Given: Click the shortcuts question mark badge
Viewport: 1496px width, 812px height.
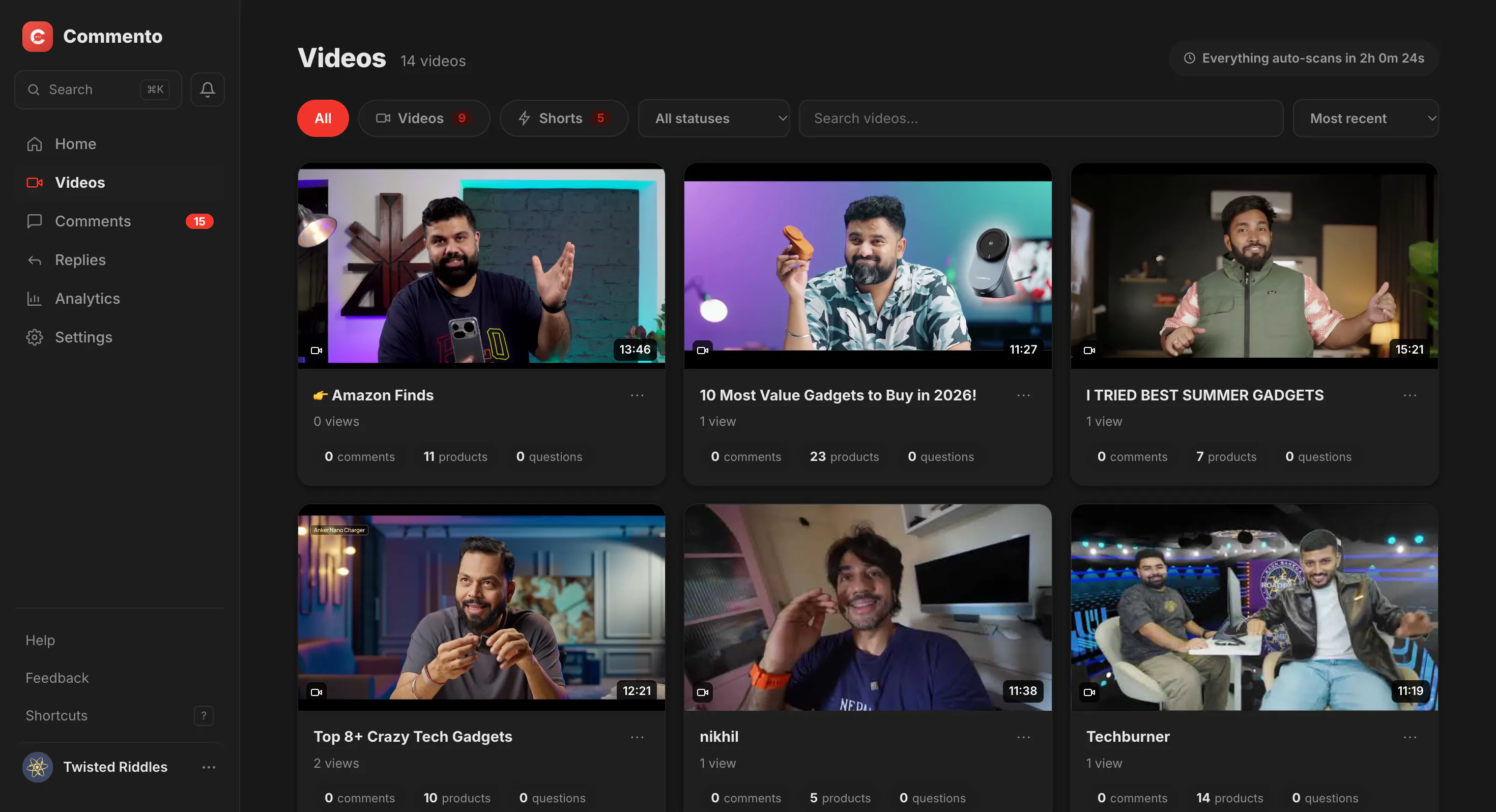Looking at the screenshot, I should pyautogui.click(x=203, y=715).
